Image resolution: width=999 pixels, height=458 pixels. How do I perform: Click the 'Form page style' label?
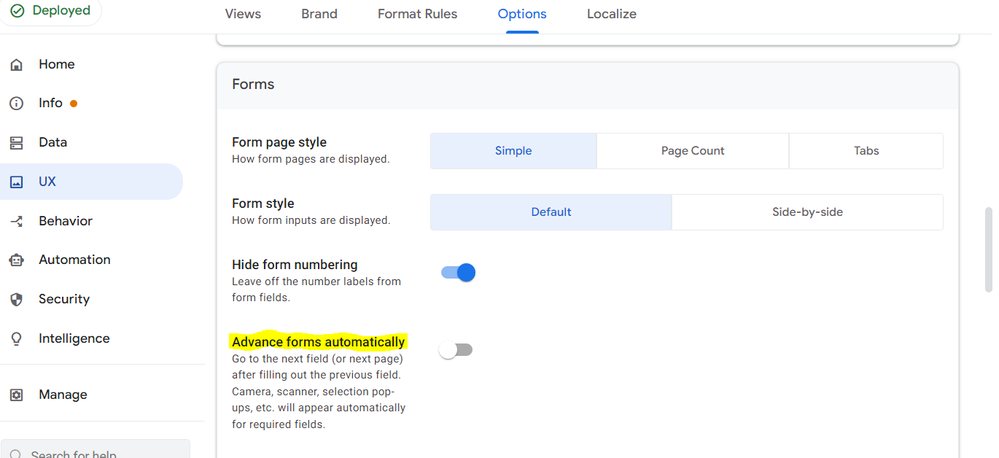point(279,142)
